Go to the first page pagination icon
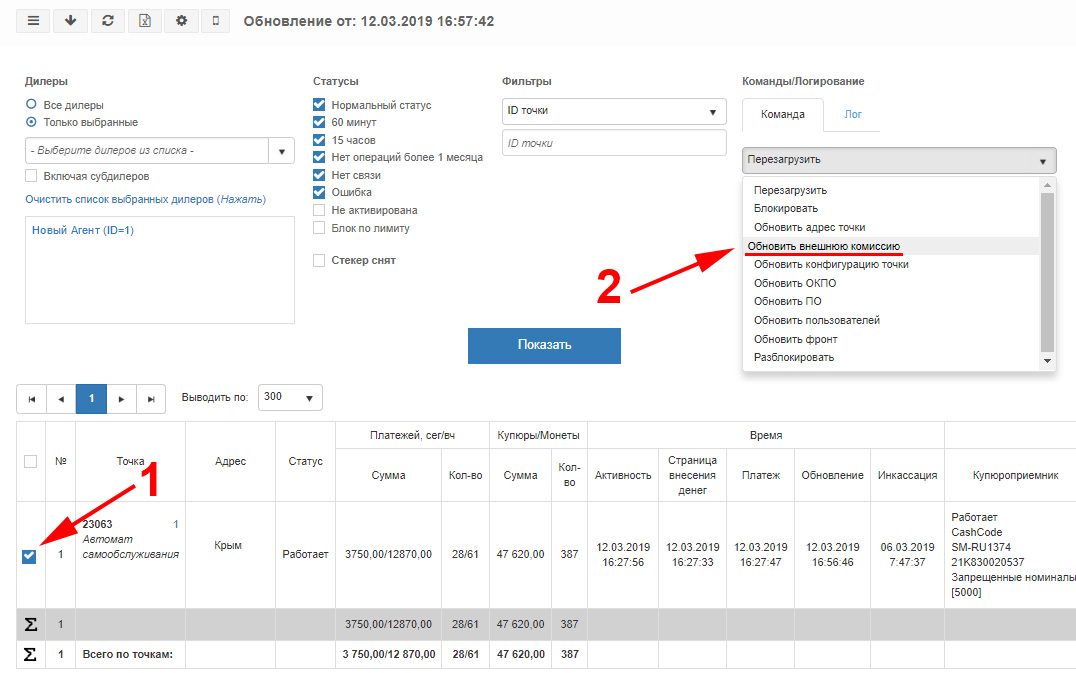1076x673 pixels. [32, 399]
